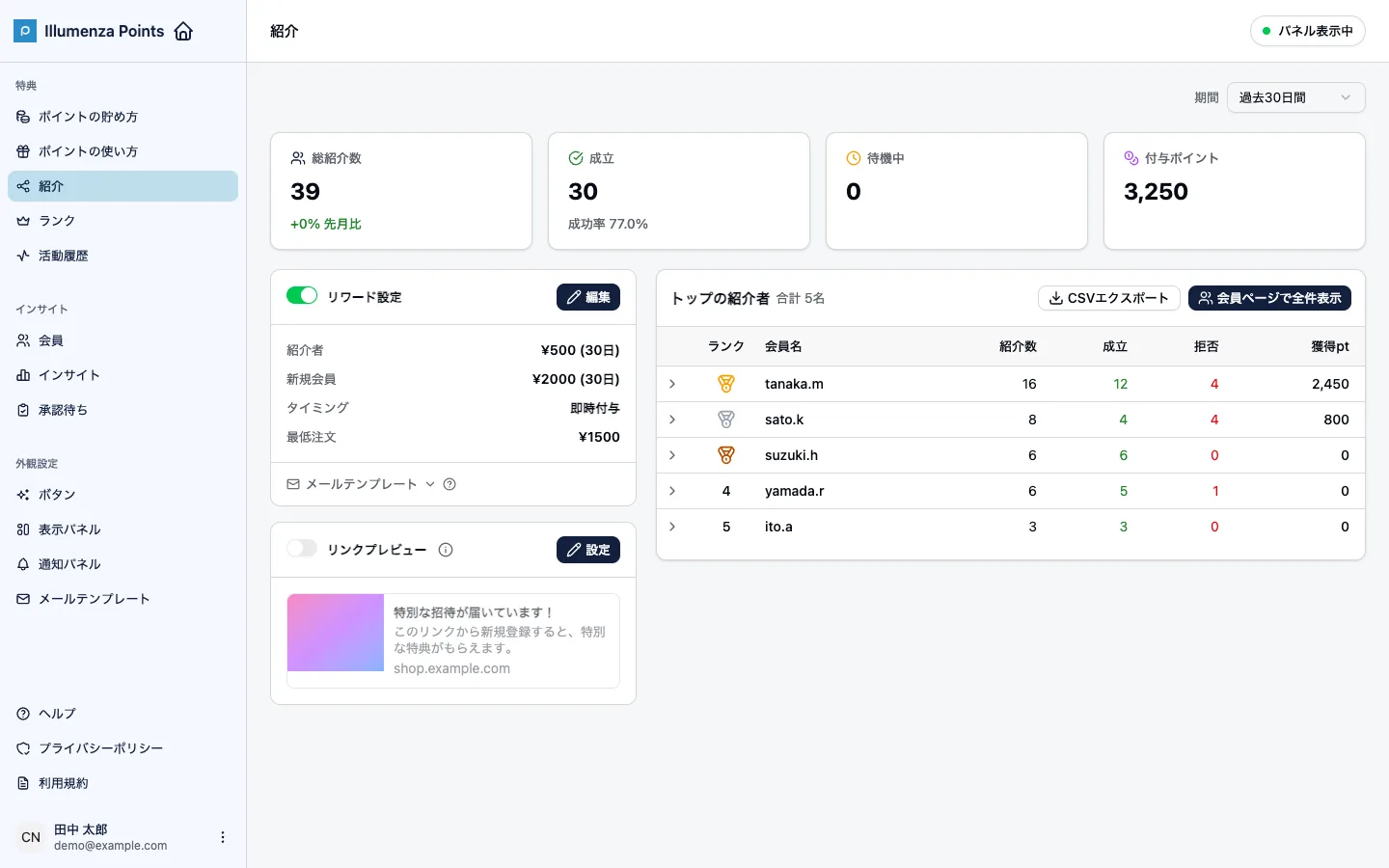
Task: Click the coins icon on 付与ポイント card
Action: [1131, 158]
